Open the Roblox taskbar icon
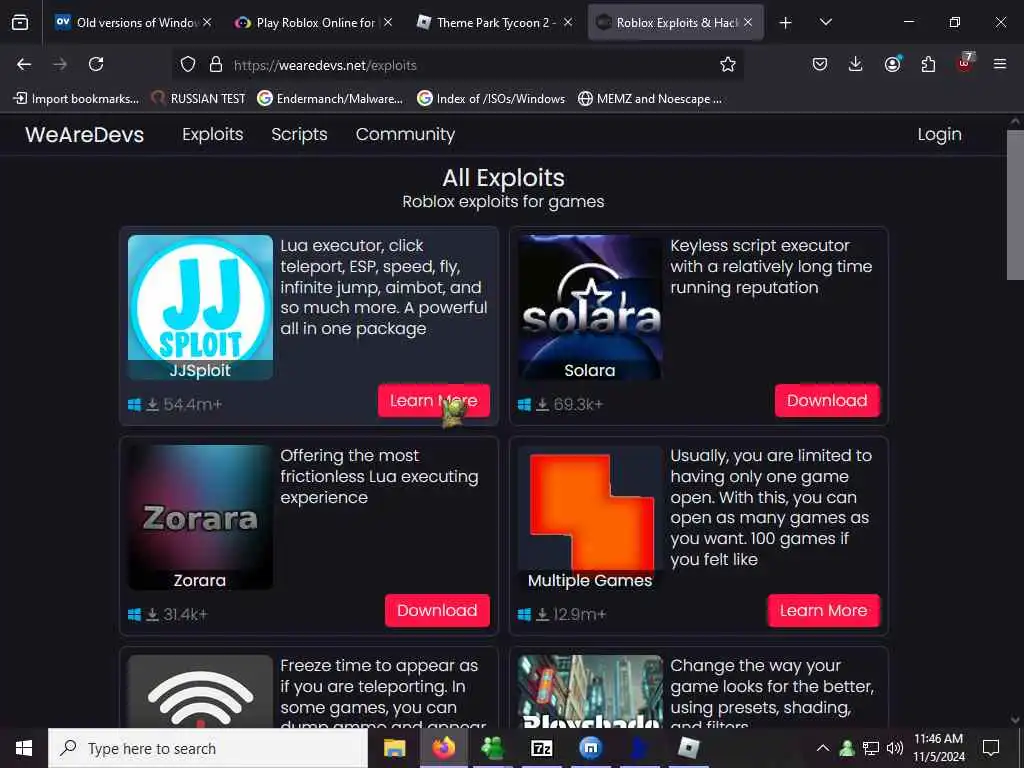The height and width of the screenshot is (768, 1024). [x=688, y=748]
